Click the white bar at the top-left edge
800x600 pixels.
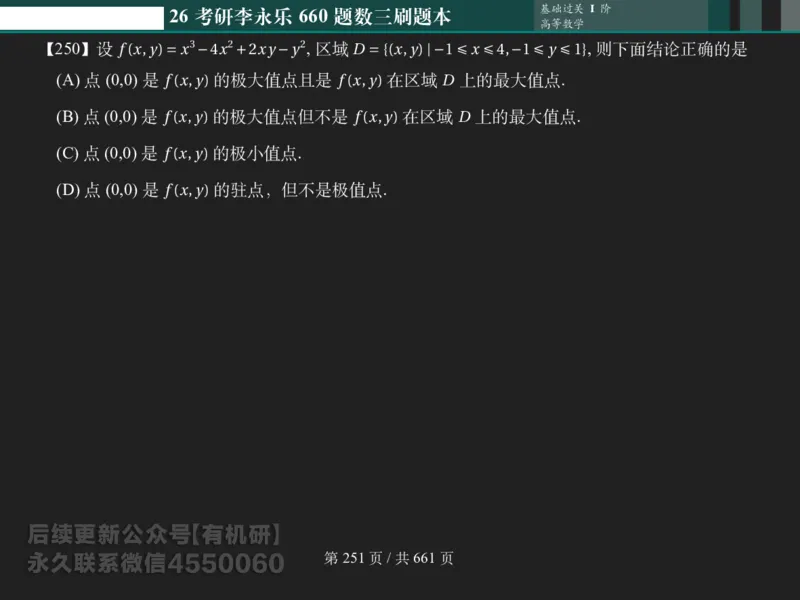point(80,15)
